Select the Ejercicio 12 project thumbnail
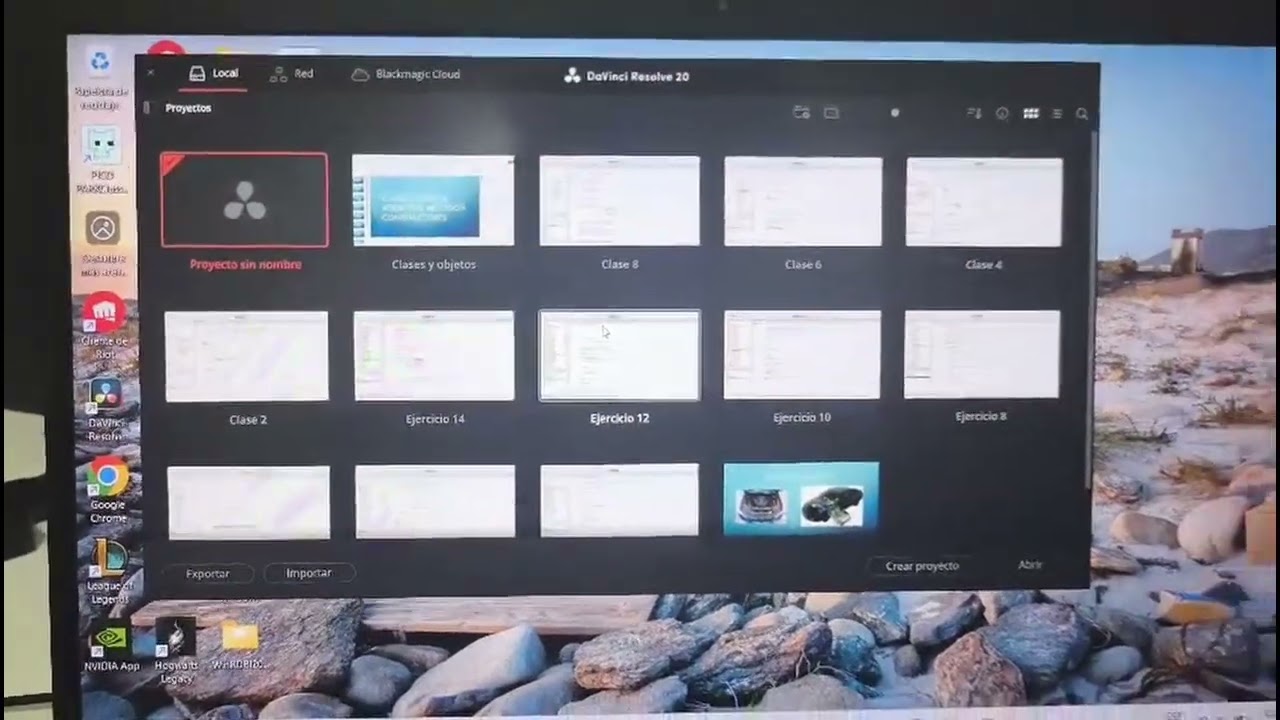 point(620,355)
